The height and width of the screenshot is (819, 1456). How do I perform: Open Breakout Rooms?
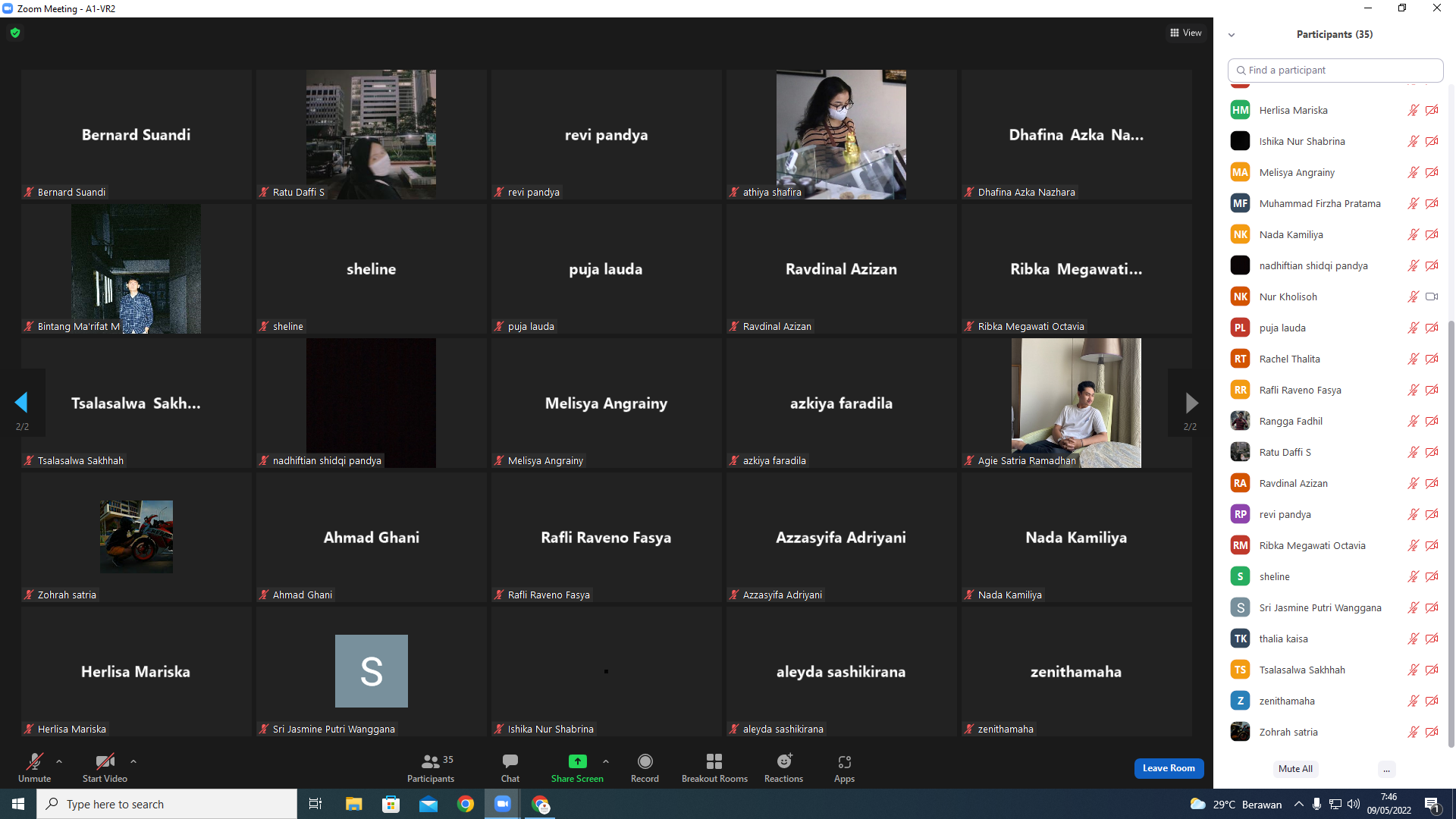pos(714,767)
